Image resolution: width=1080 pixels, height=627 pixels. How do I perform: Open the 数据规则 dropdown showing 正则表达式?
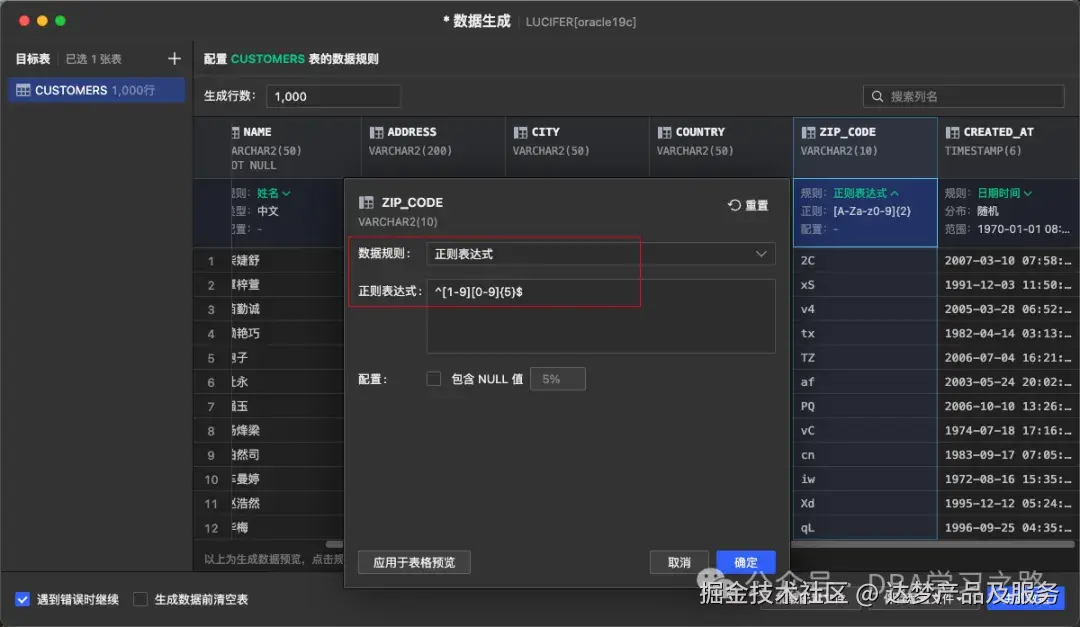[600, 254]
